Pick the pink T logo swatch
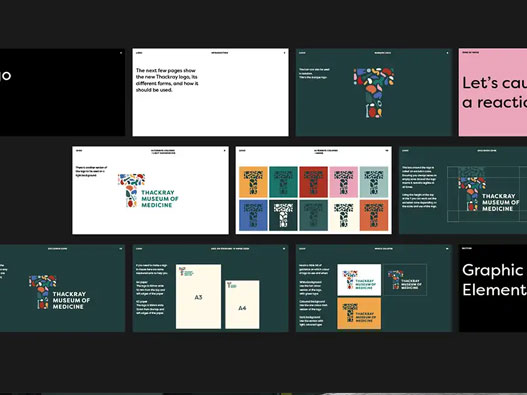 click(x=343, y=182)
